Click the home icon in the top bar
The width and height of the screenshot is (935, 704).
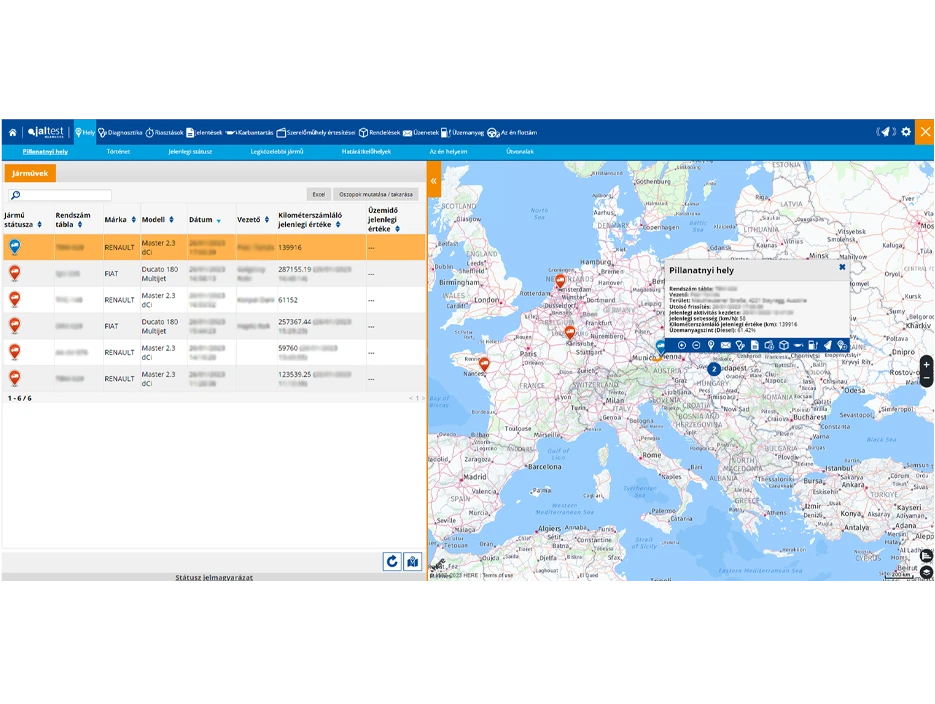tap(12, 132)
